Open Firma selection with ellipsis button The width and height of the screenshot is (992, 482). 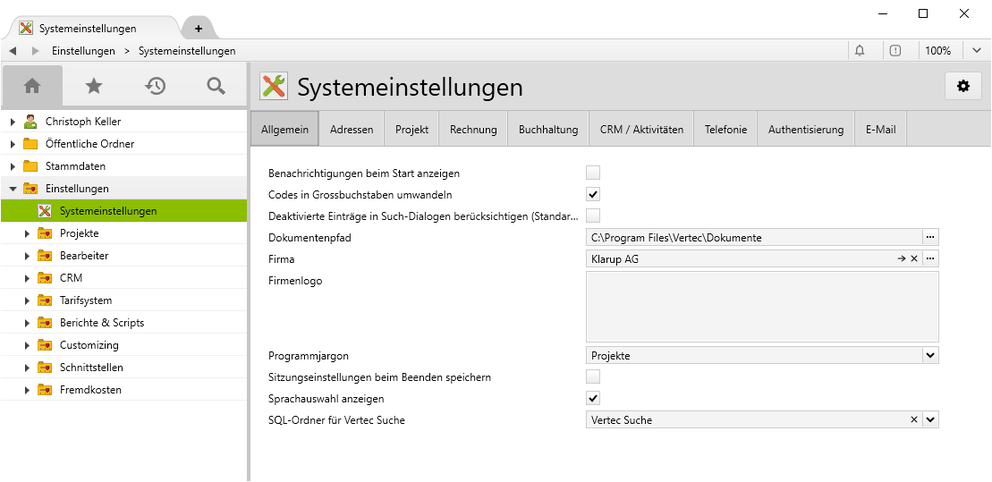click(x=930, y=259)
